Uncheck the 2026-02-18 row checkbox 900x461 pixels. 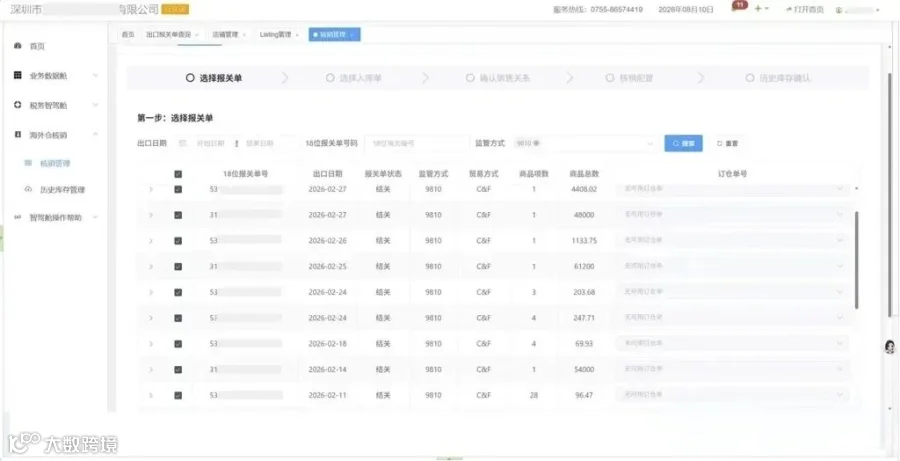178,344
